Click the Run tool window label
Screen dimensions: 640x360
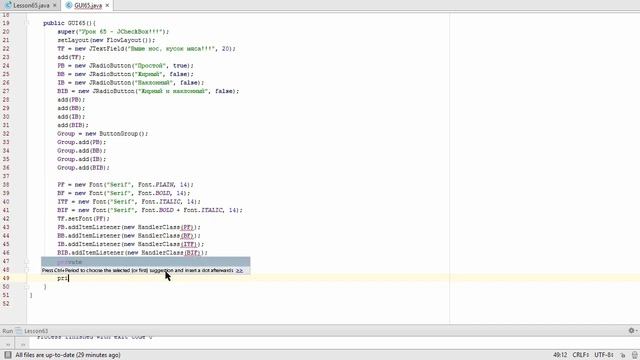(x=8, y=331)
